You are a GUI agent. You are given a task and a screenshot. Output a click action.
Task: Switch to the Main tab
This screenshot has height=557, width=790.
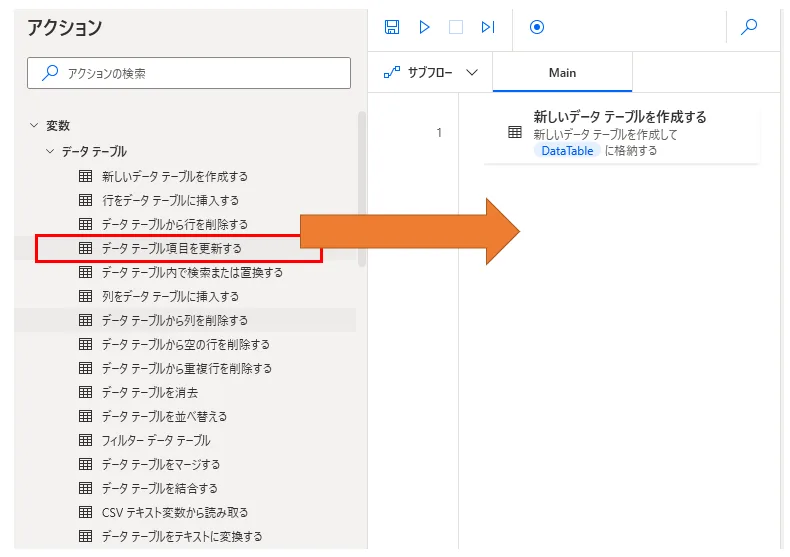pyautogui.click(x=562, y=73)
